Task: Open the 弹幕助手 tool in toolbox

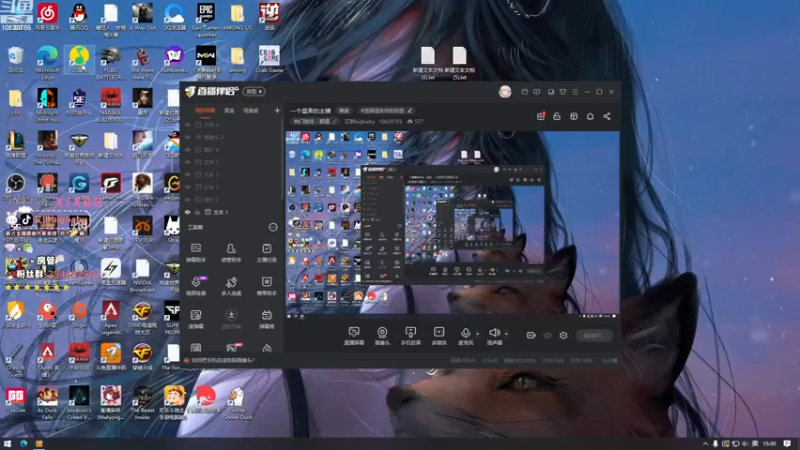Action: pyautogui.click(x=196, y=253)
